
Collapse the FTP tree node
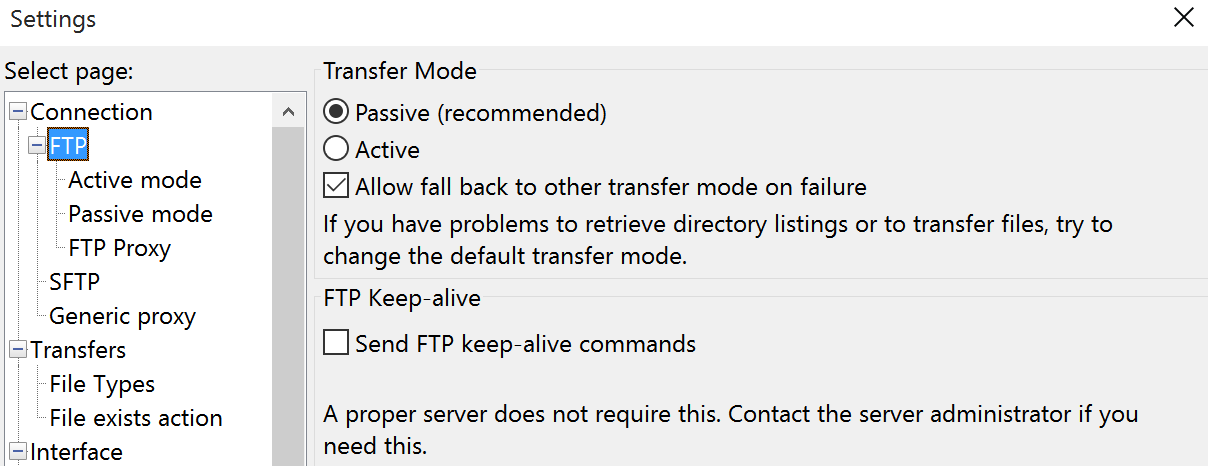pyautogui.click(x=38, y=146)
